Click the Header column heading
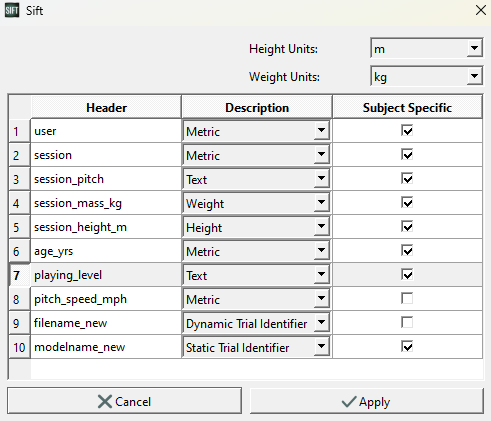491x421 pixels. pyautogui.click(x=106, y=107)
